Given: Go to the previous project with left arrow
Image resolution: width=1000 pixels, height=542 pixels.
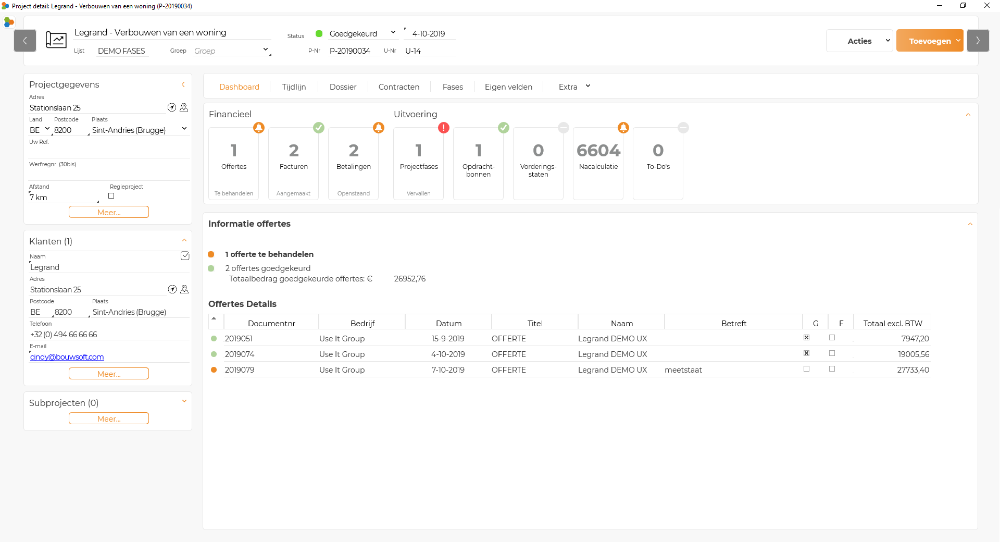Looking at the screenshot, I should pos(25,40).
